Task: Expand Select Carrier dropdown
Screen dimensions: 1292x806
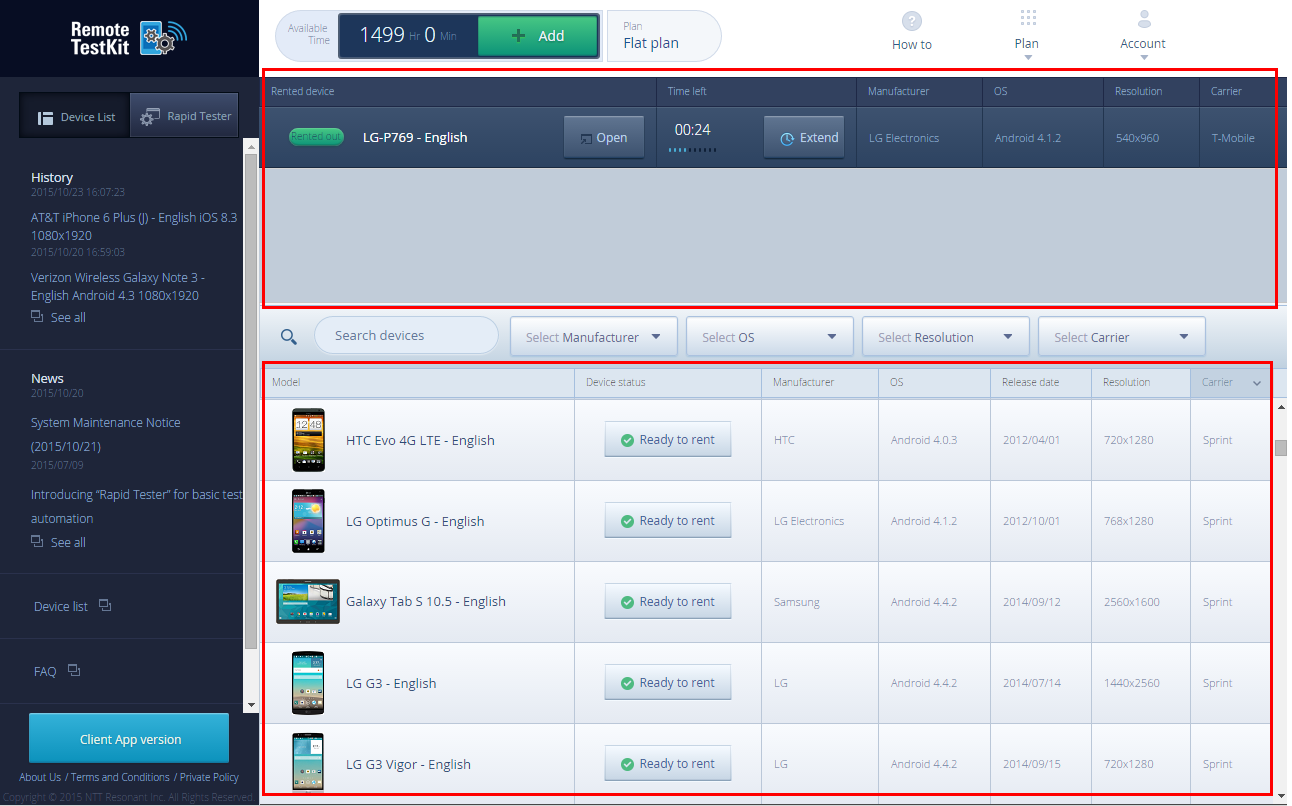Action: 1122,337
